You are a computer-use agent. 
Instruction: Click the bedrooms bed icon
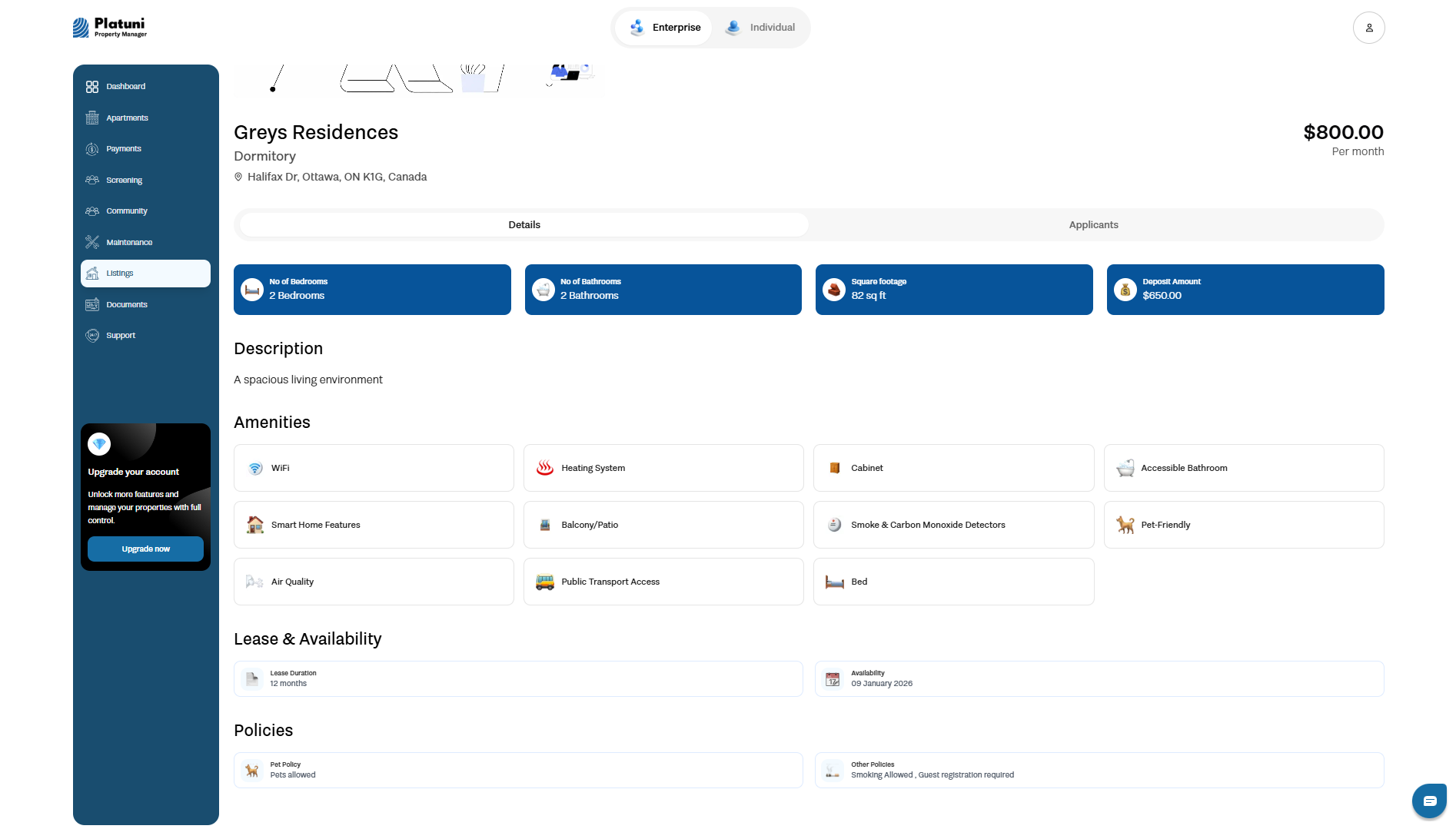pyautogui.click(x=252, y=290)
